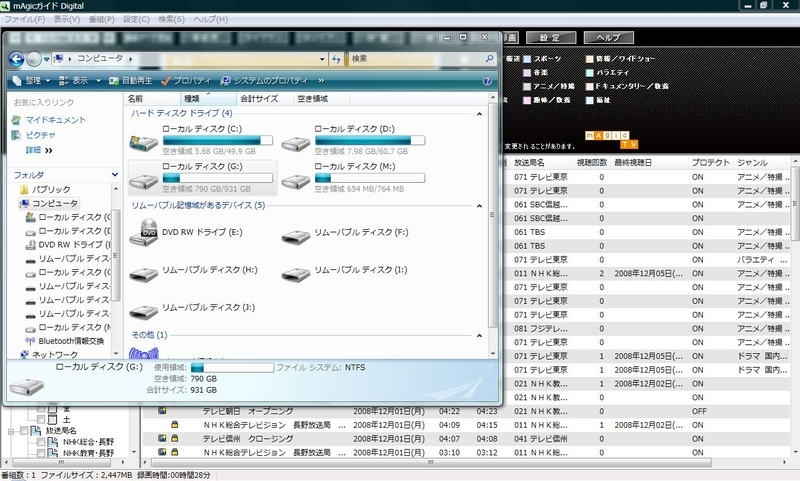Sort recordings by ジャンル column

761,163
